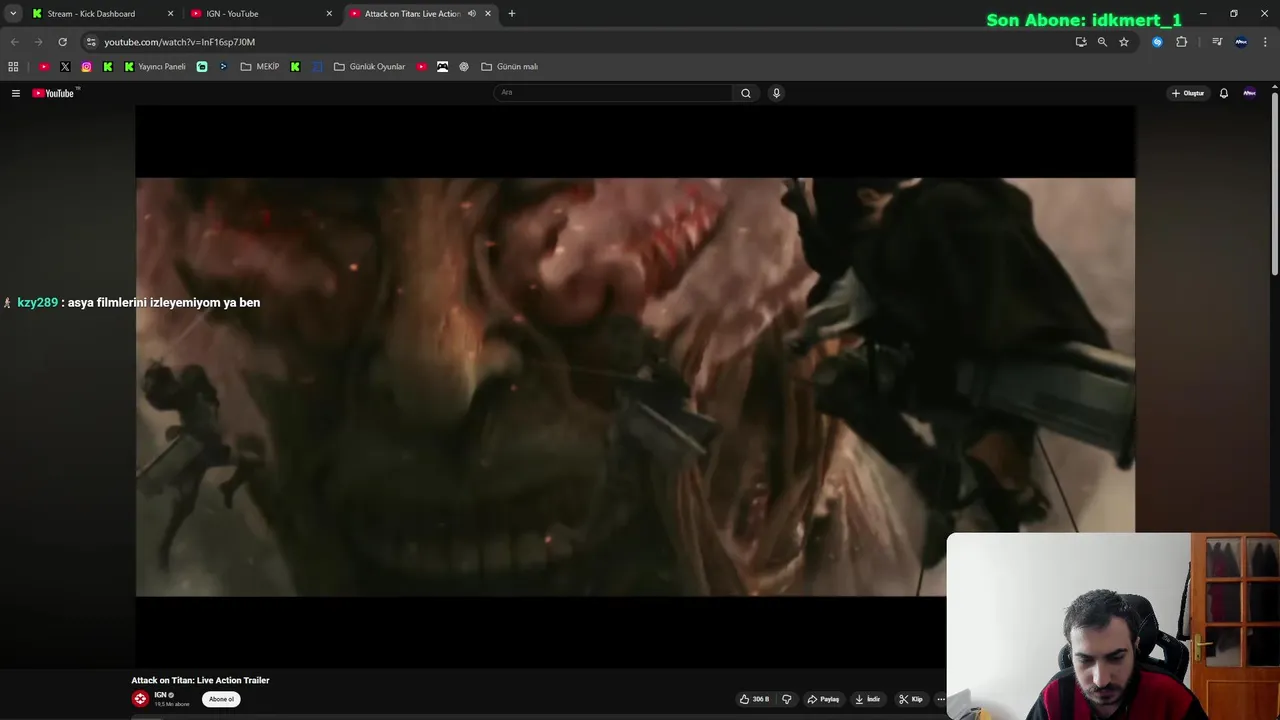Image resolution: width=1280 pixels, height=720 pixels.
Task: Open the tab search dropdown arrow
Action: click(x=13, y=14)
